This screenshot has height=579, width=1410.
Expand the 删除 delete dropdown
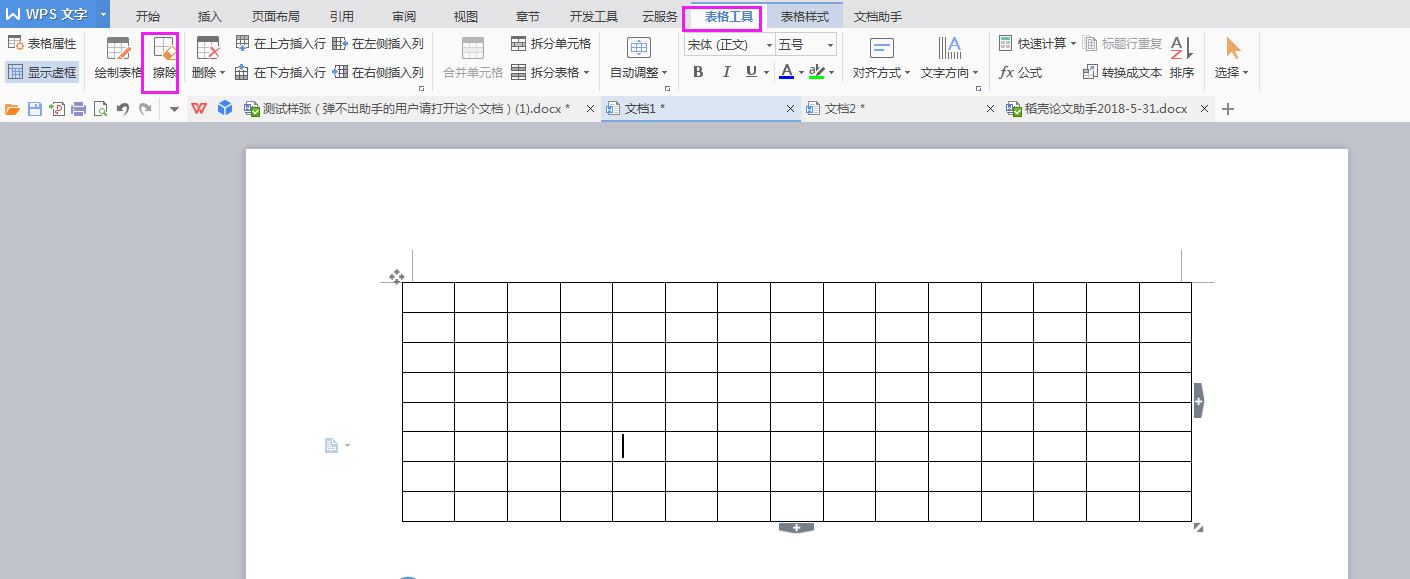click(x=221, y=73)
